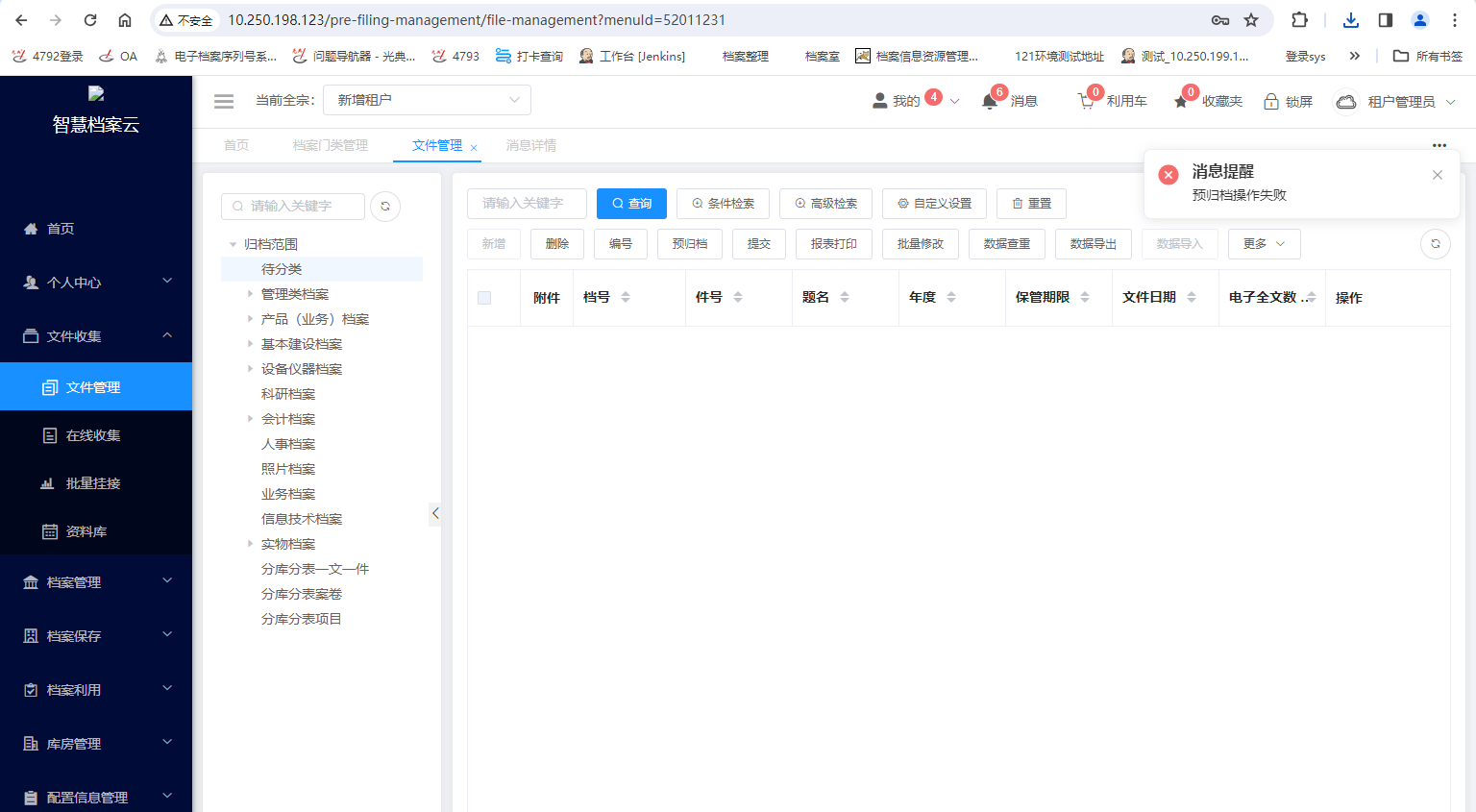This screenshot has height=812, width=1476.
Task: Expand the 管理类档案 tree node
Action: point(250,294)
